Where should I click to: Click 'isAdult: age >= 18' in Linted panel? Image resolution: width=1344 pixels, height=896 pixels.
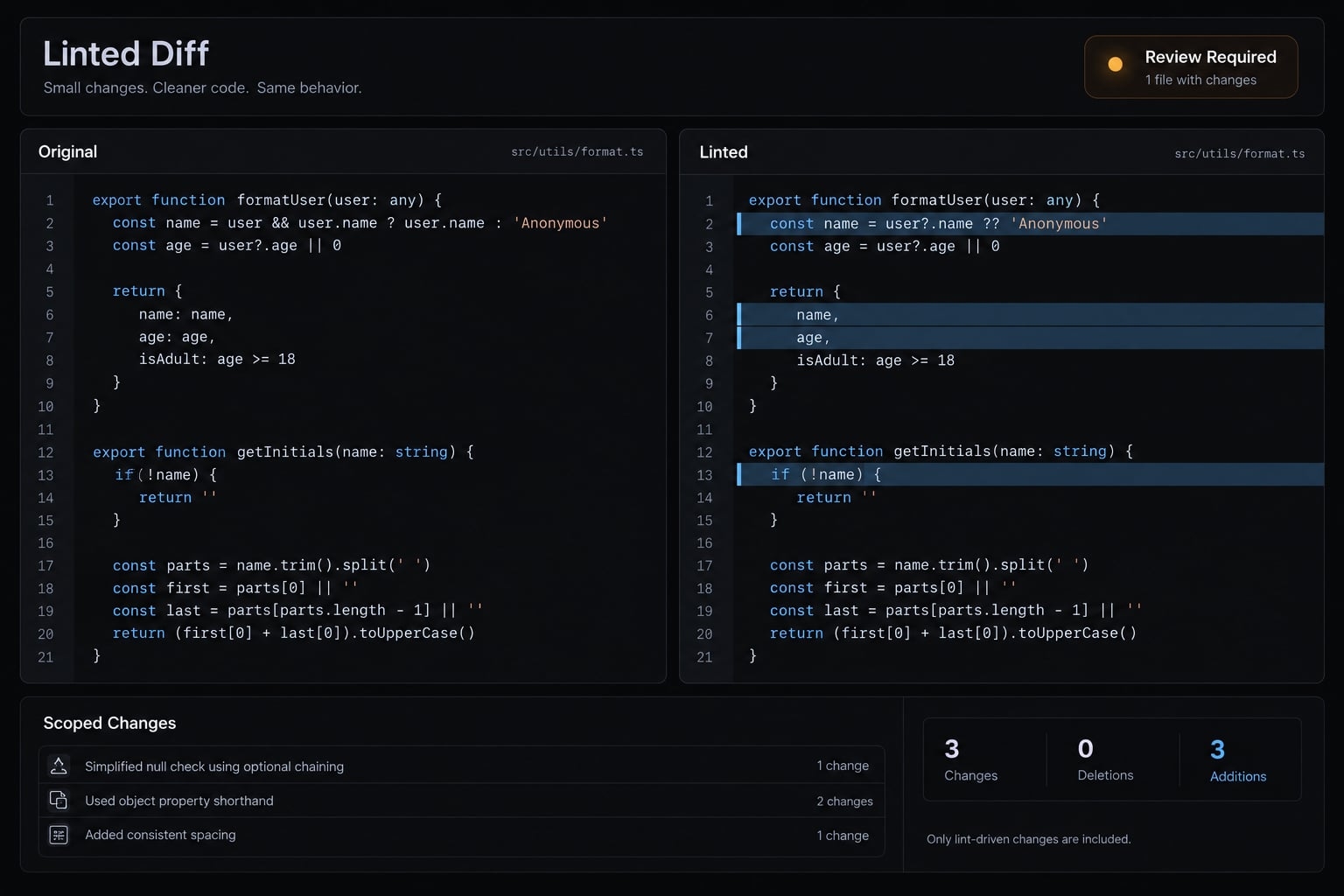(x=875, y=360)
